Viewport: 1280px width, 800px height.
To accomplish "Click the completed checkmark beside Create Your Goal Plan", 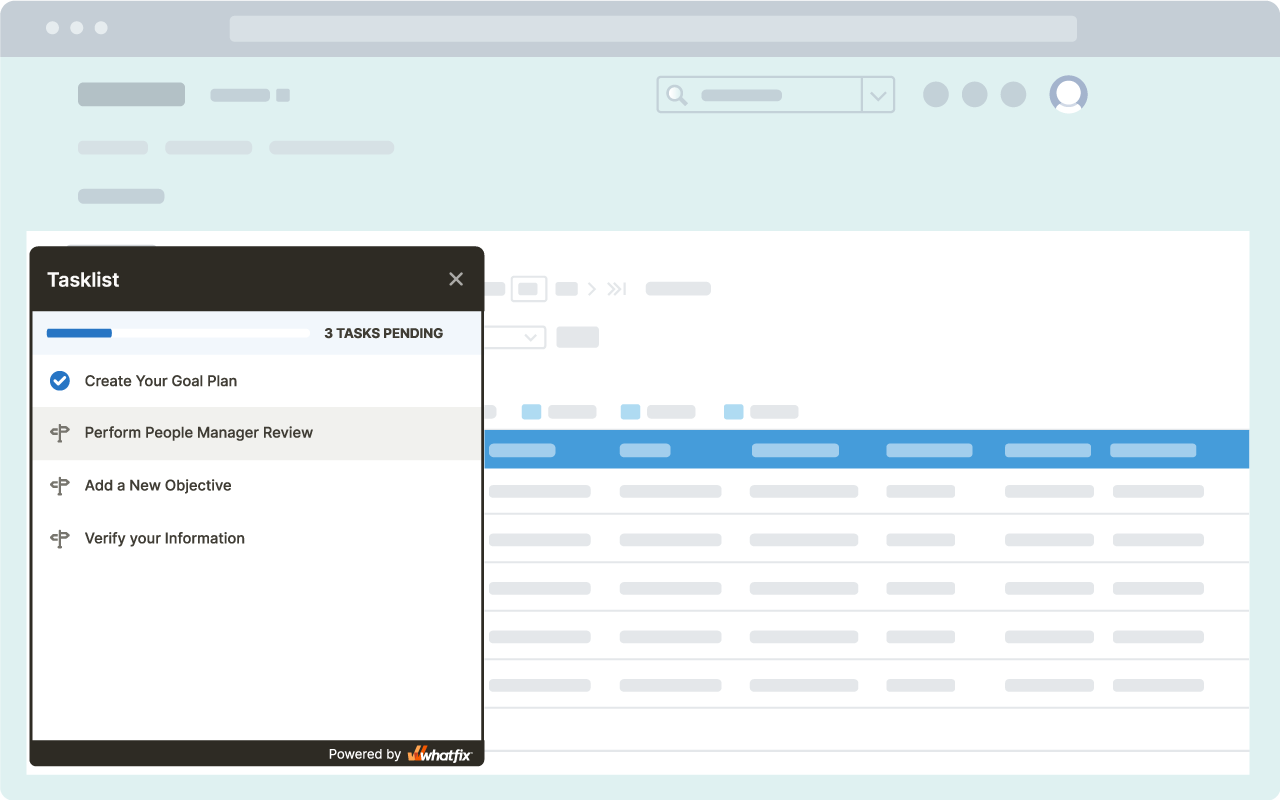I will tap(60, 381).
